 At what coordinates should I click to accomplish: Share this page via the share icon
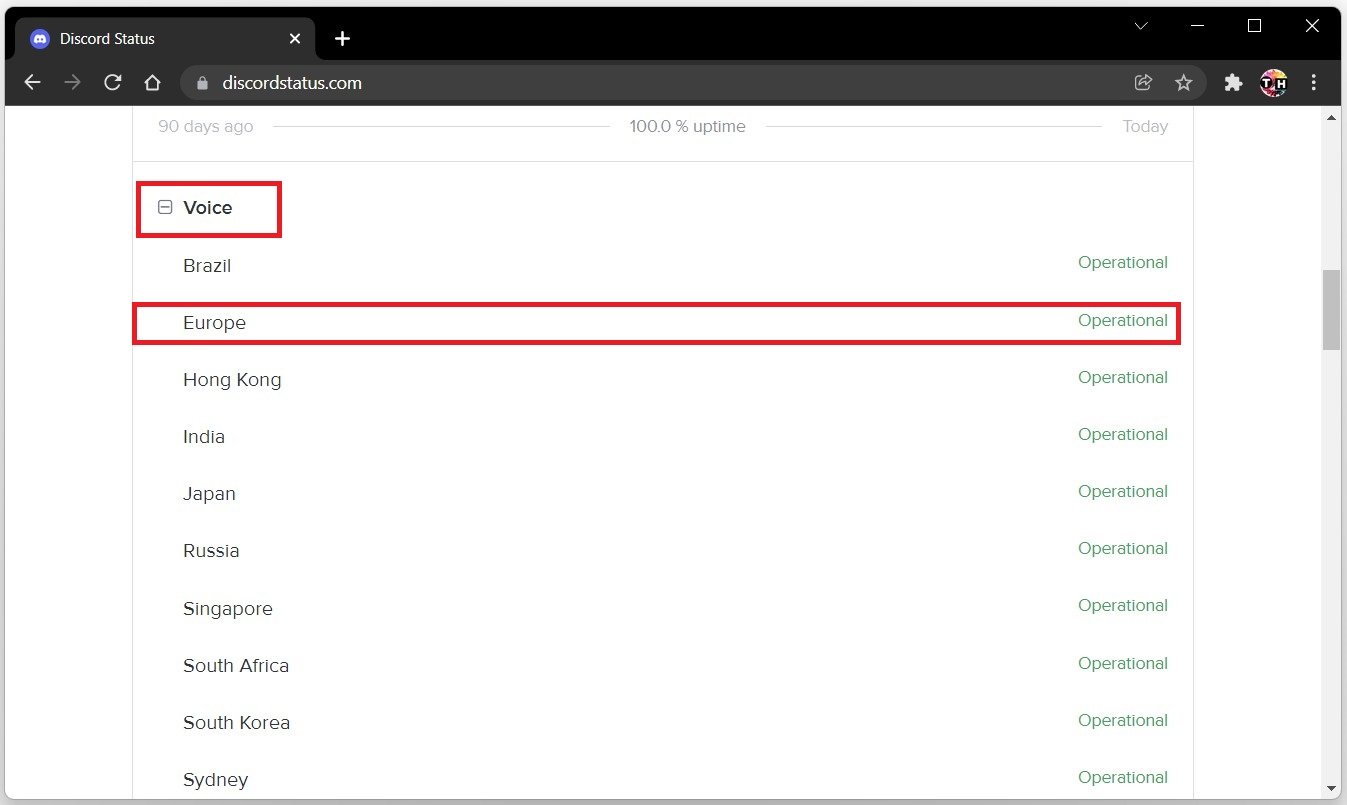[x=1143, y=83]
